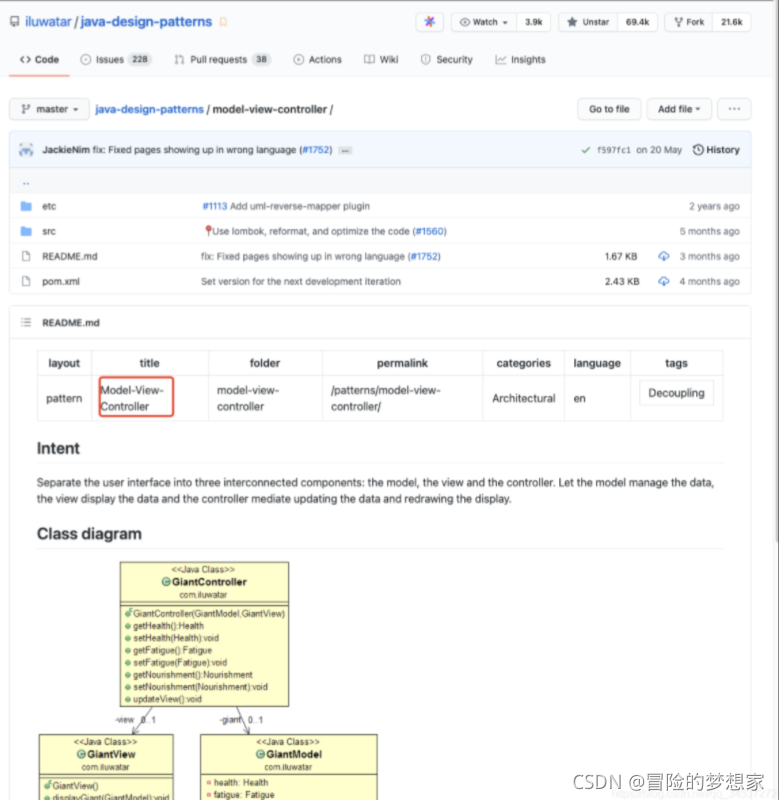Open #1752 link in README.md row

(425, 256)
